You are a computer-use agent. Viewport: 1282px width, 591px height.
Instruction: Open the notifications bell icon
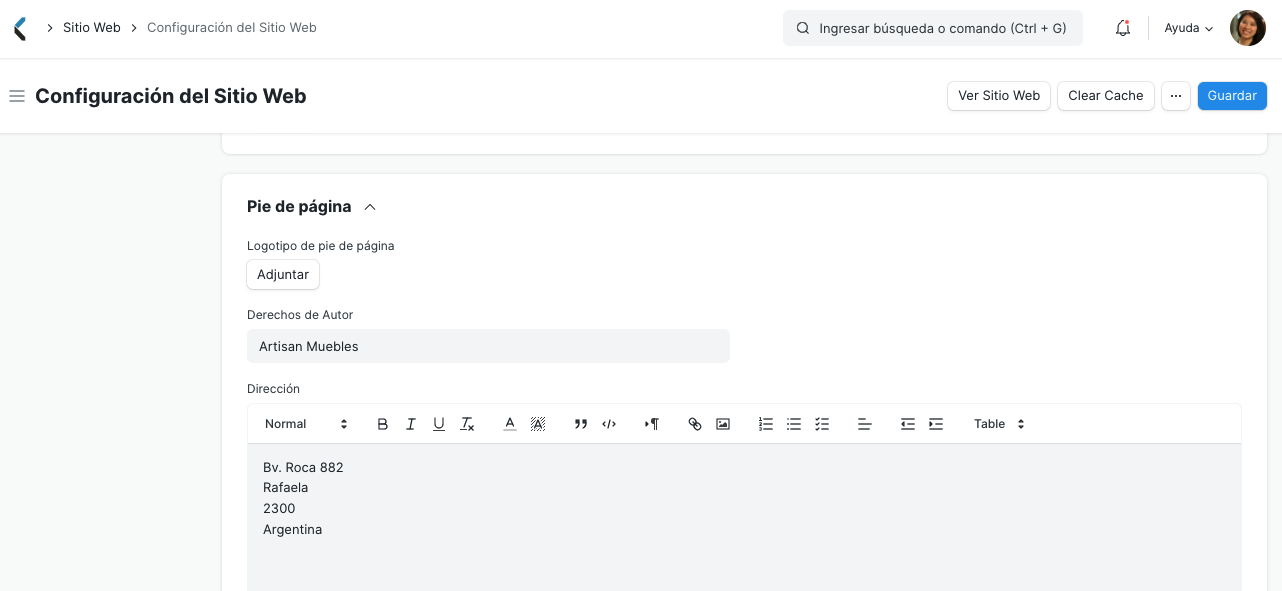click(1122, 27)
